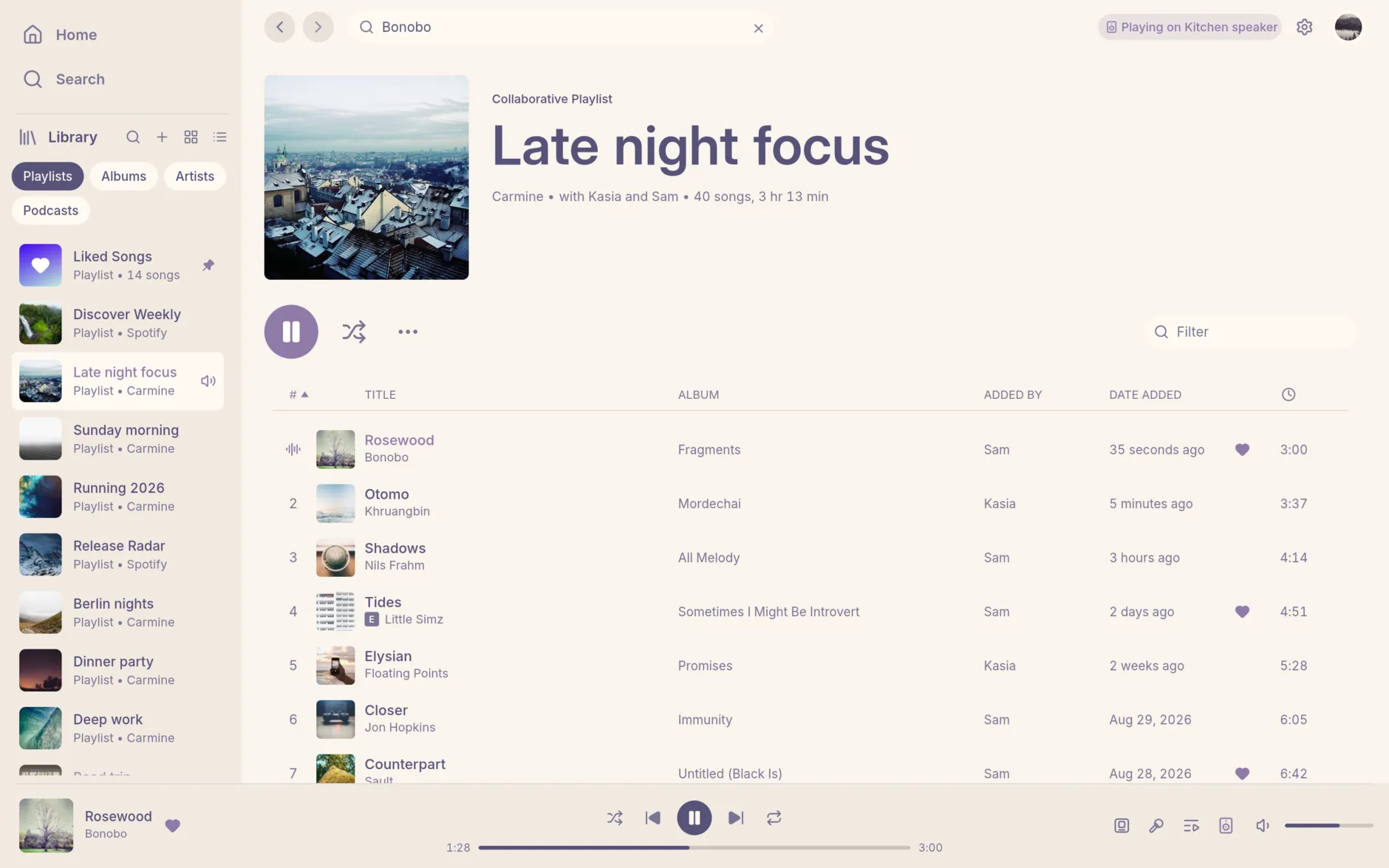1389x868 pixels.
Task: Unlike Rosewood in the track list
Action: pos(1242,449)
